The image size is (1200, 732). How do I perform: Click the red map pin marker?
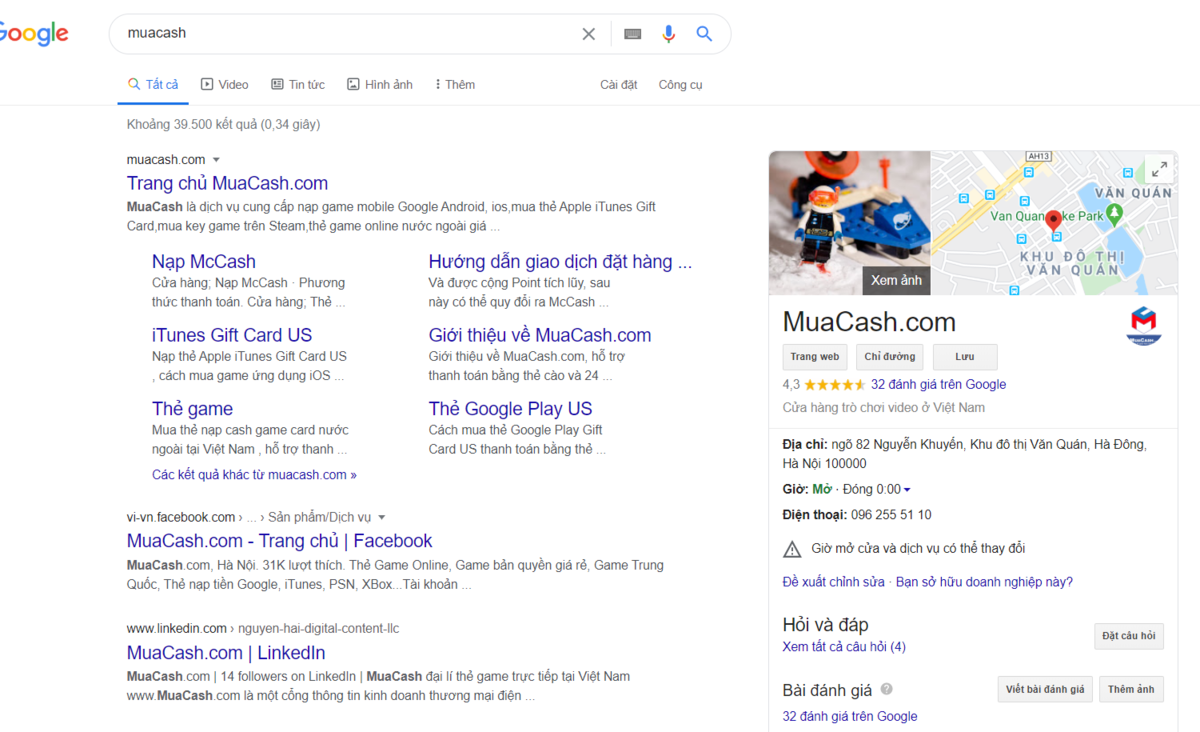(x=1053, y=222)
